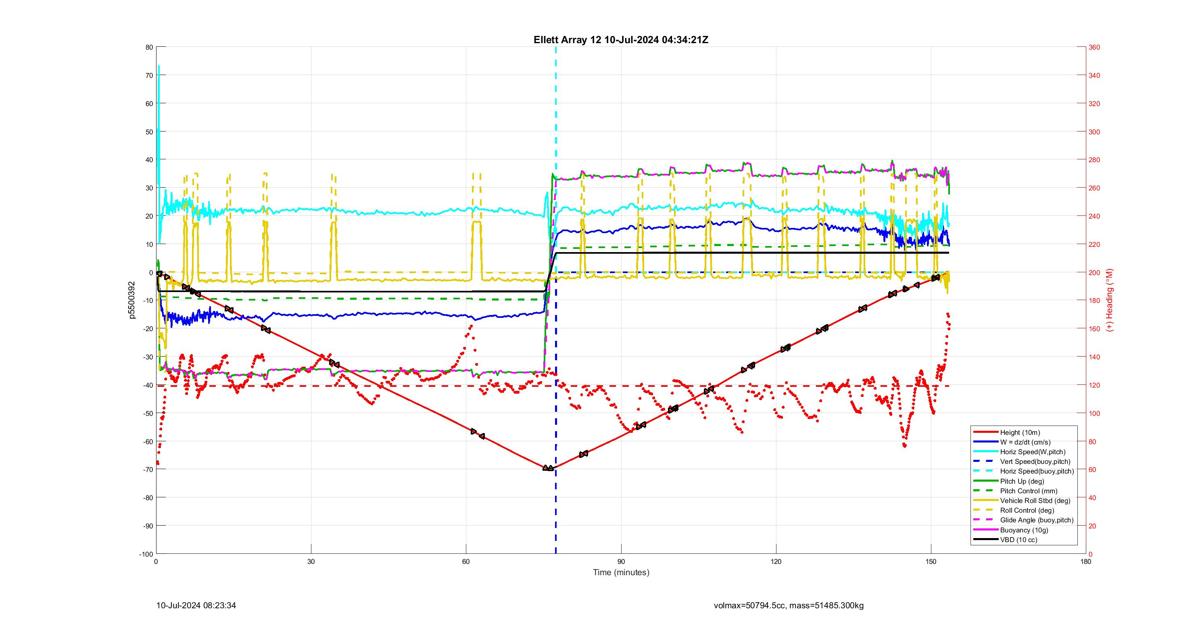The height and width of the screenshot is (622, 1200).
Task: Click the x-axis tick label '90'
Action: click(x=621, y=561)
